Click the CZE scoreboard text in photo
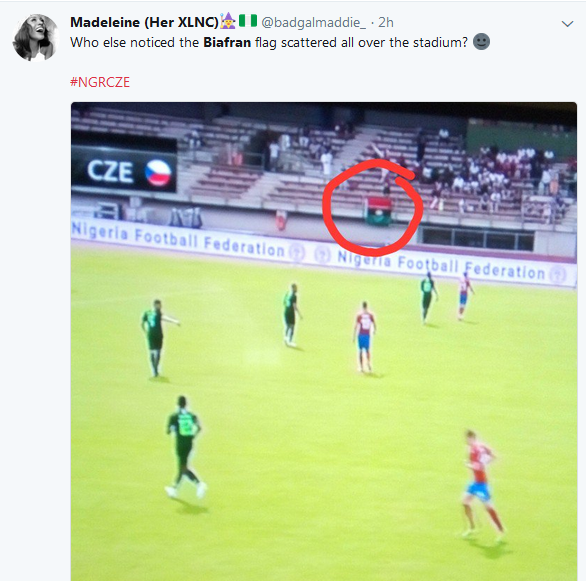The width and height of the screenshot is (586, 581). [x=110, y=171]
